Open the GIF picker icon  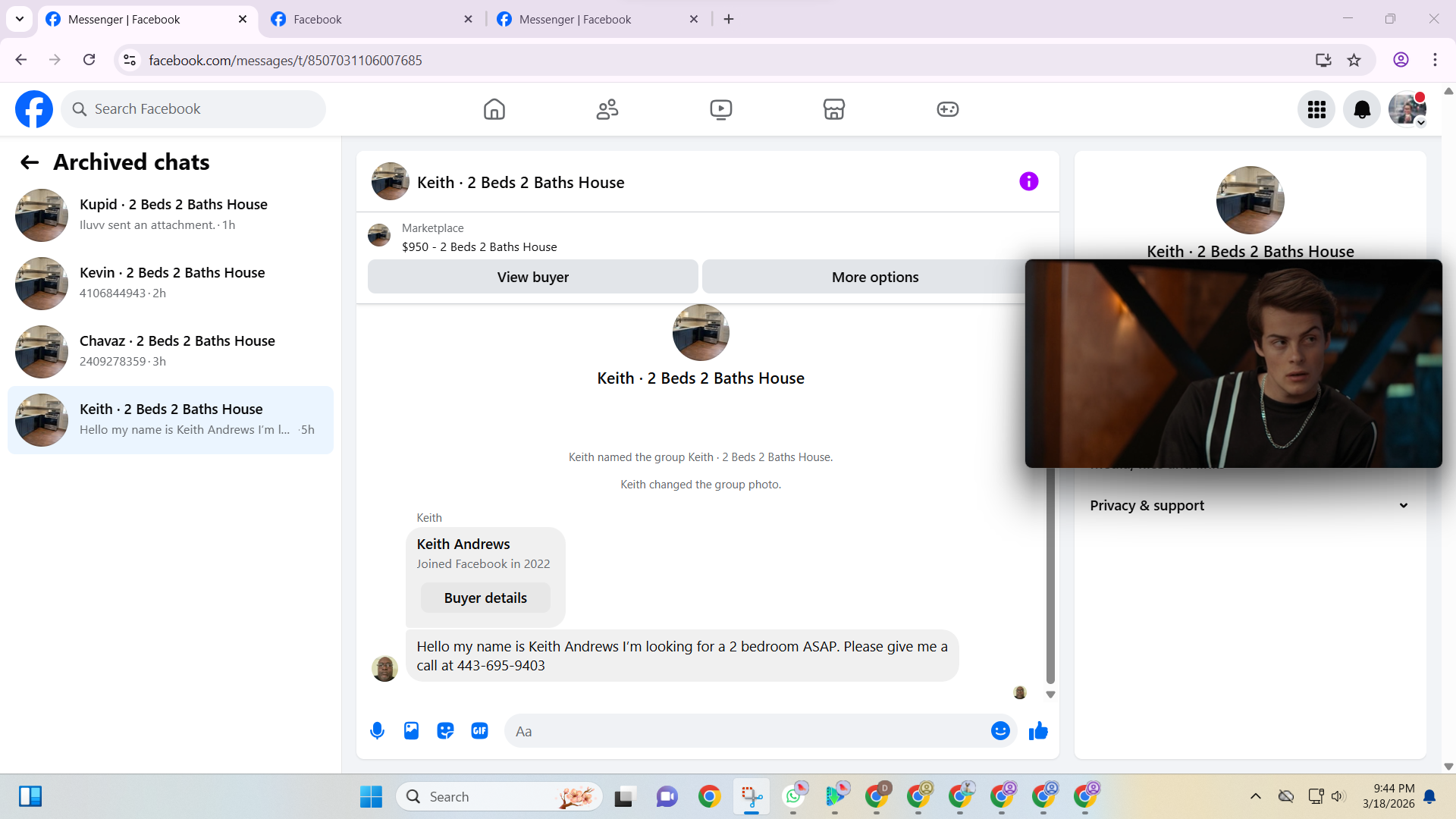point(479,731)
